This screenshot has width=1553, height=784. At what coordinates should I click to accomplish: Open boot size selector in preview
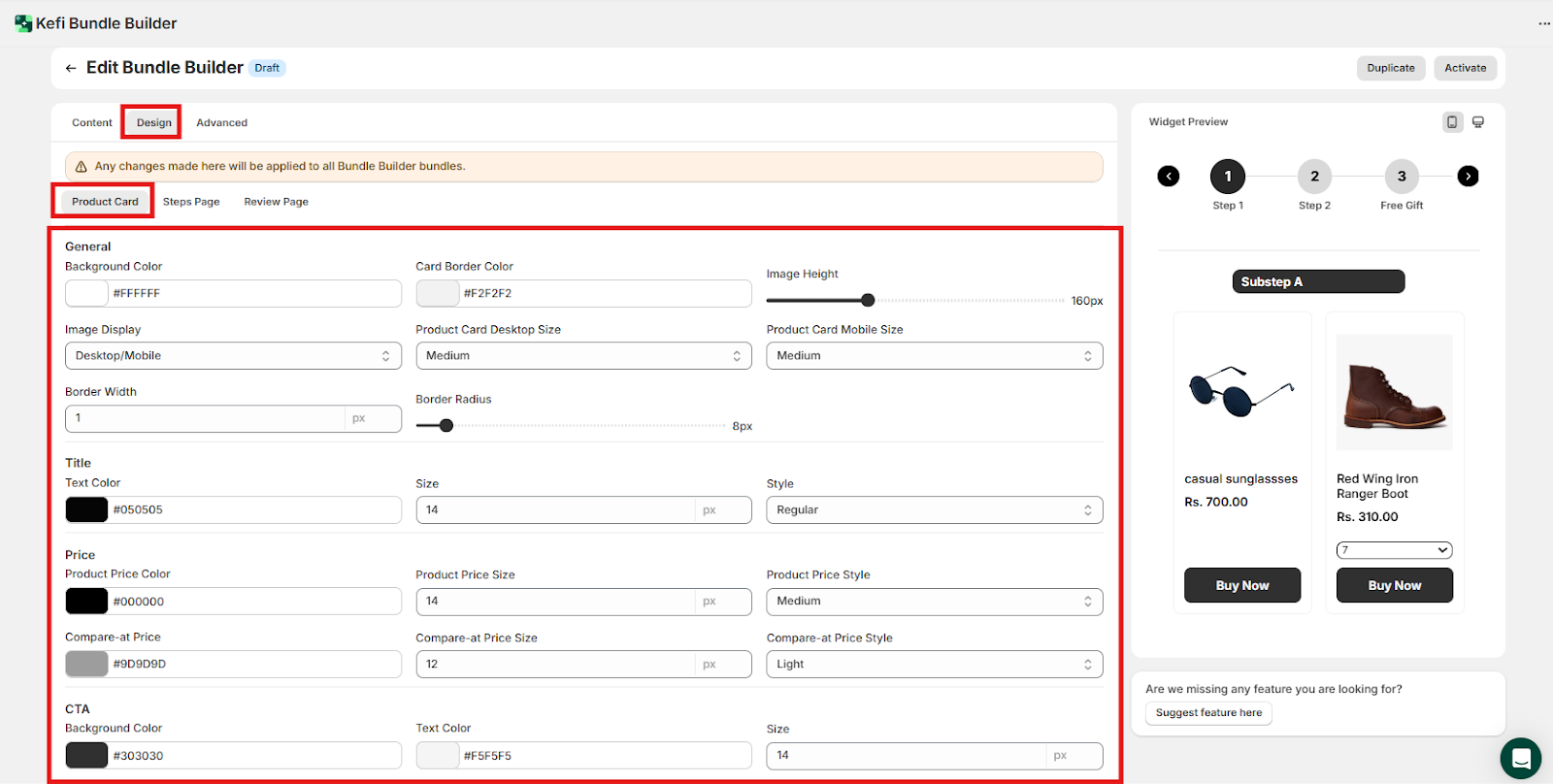pos(1394,550)
